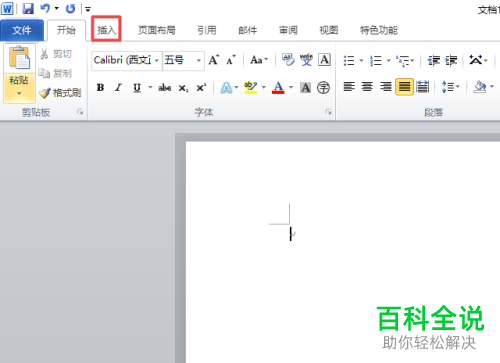Click the Decrease Indent icon
Viewport: 500px width, 363px height.
(434, 61)
